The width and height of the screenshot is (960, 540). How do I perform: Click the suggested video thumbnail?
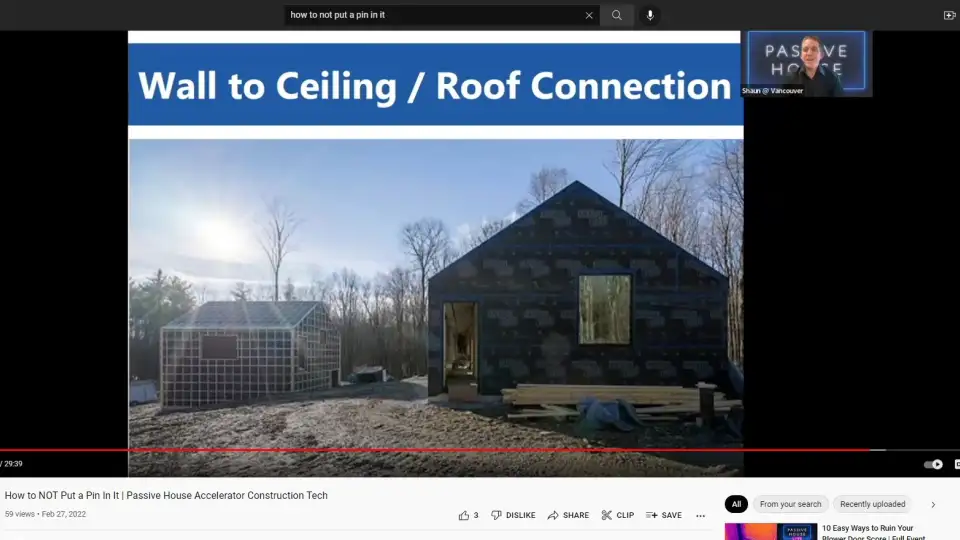click(x=764, y=531)
